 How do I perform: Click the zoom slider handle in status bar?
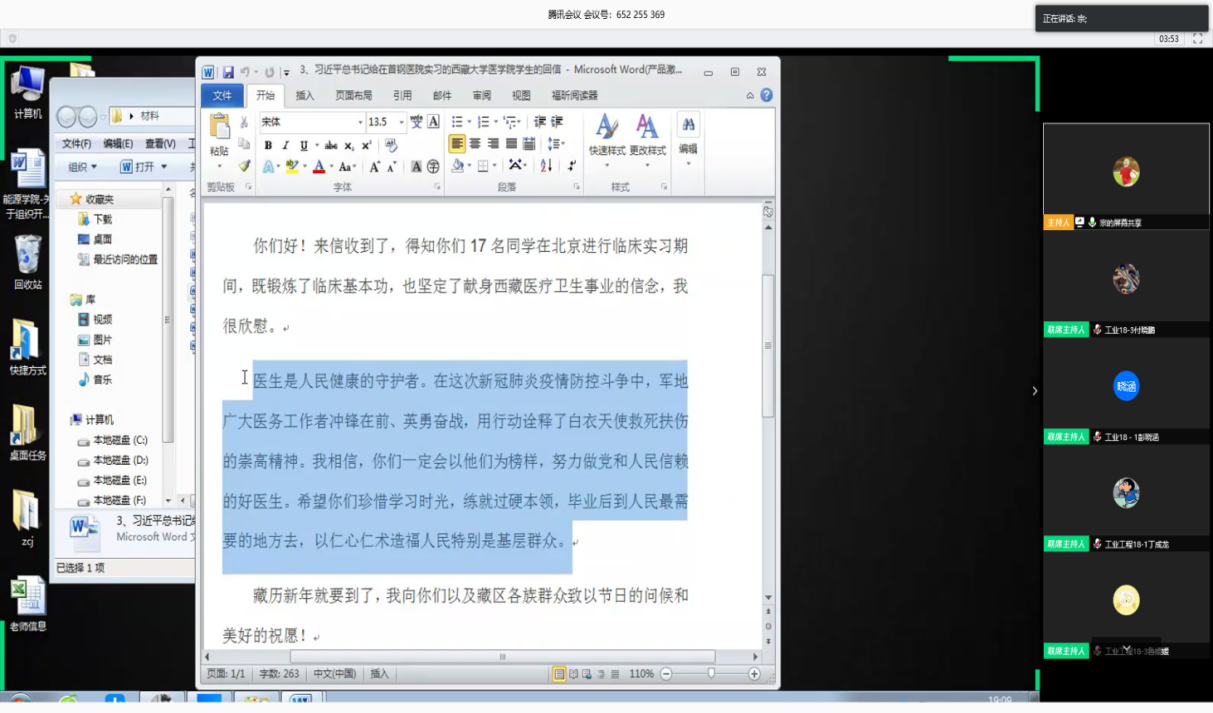(x=711, y=674)
